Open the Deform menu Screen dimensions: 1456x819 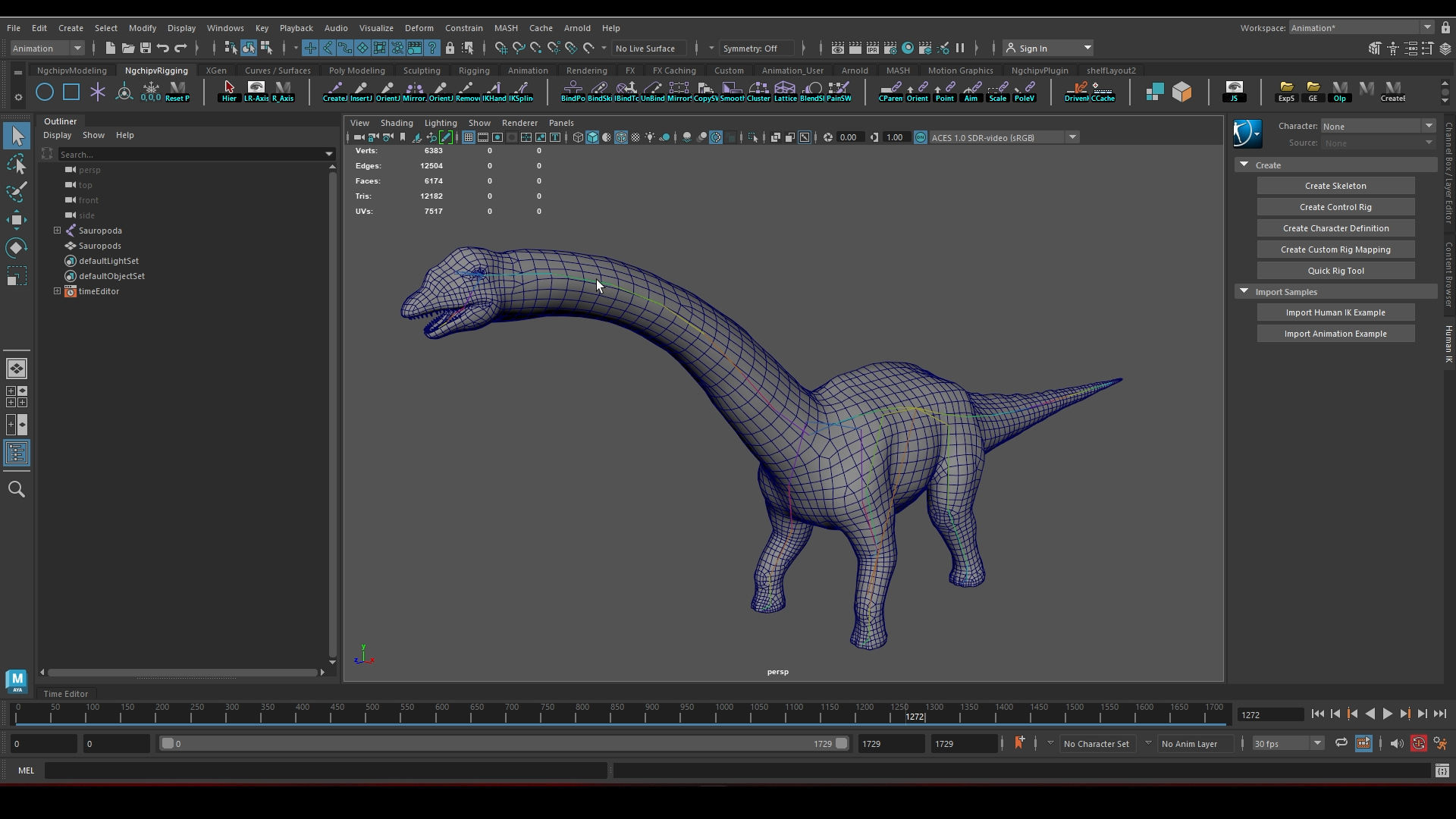pyautogui.click(x=419, y=28)
